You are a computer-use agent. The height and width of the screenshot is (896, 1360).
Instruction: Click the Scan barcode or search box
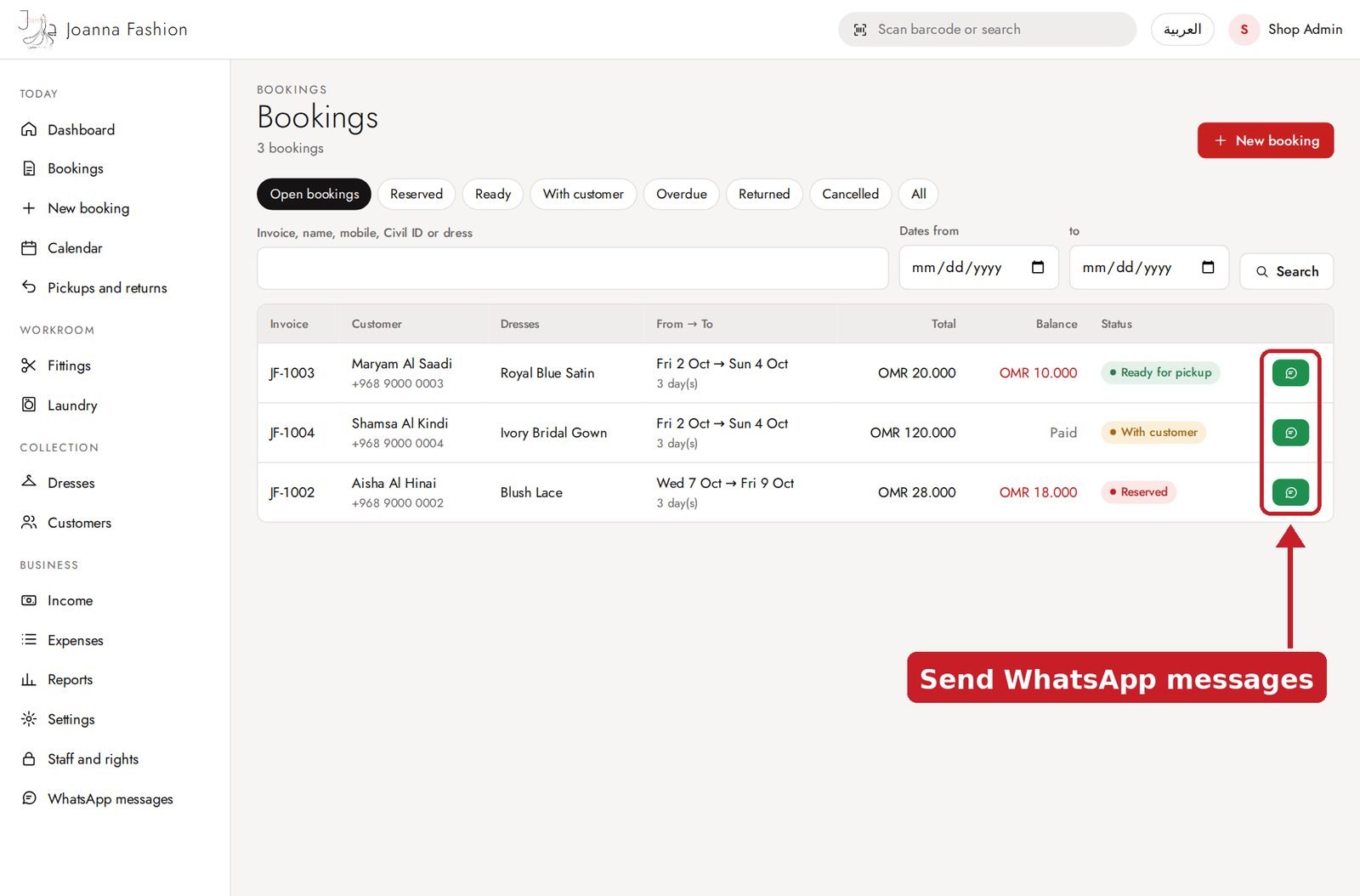[x=987, y=30]
